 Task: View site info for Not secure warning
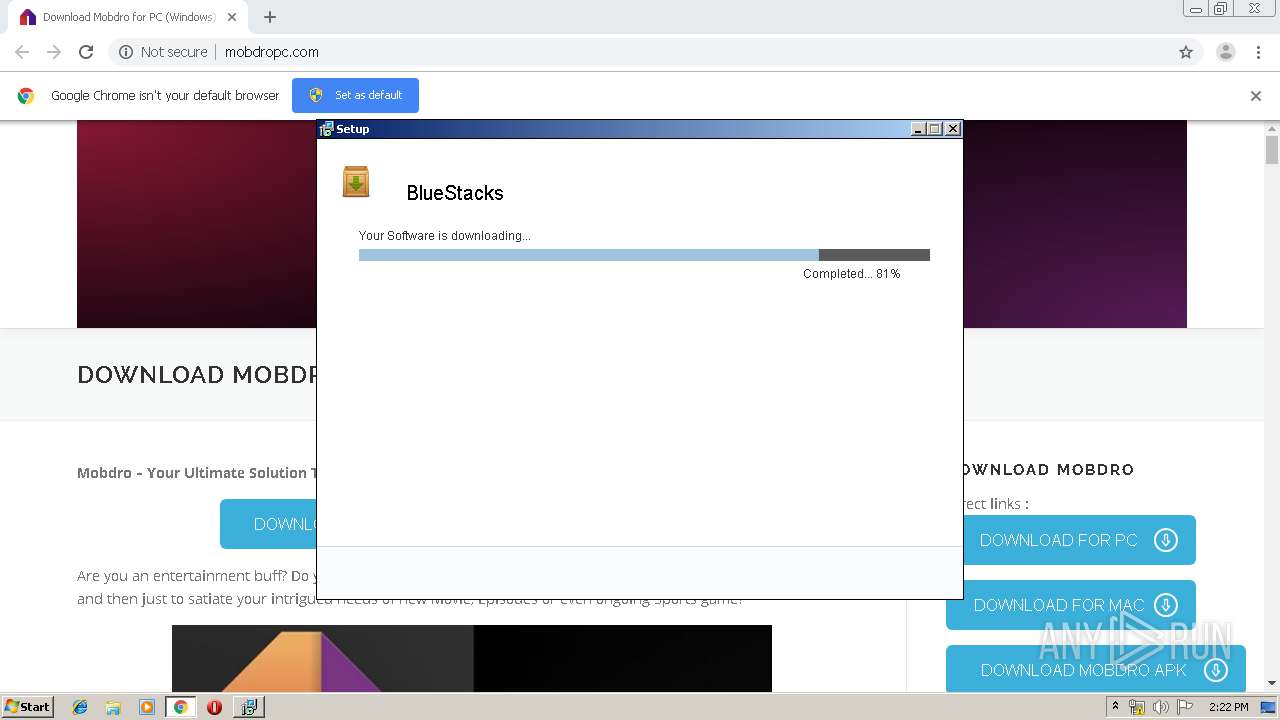tap(163, 52)
